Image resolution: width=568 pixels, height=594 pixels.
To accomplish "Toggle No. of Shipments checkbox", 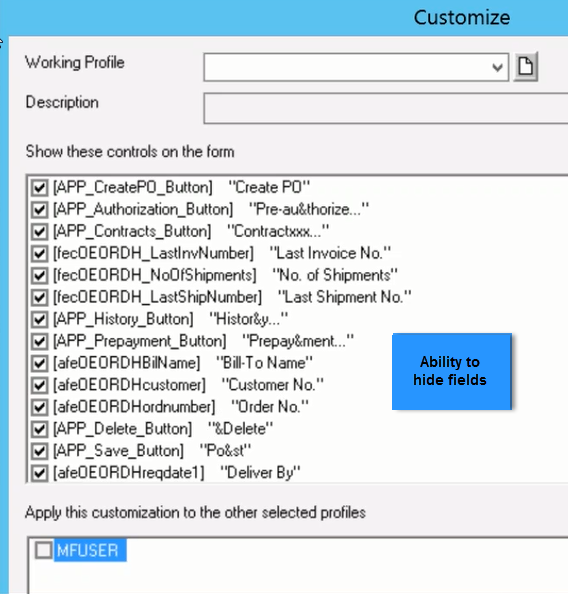I will pyautogui.click(x=40, y=275).
